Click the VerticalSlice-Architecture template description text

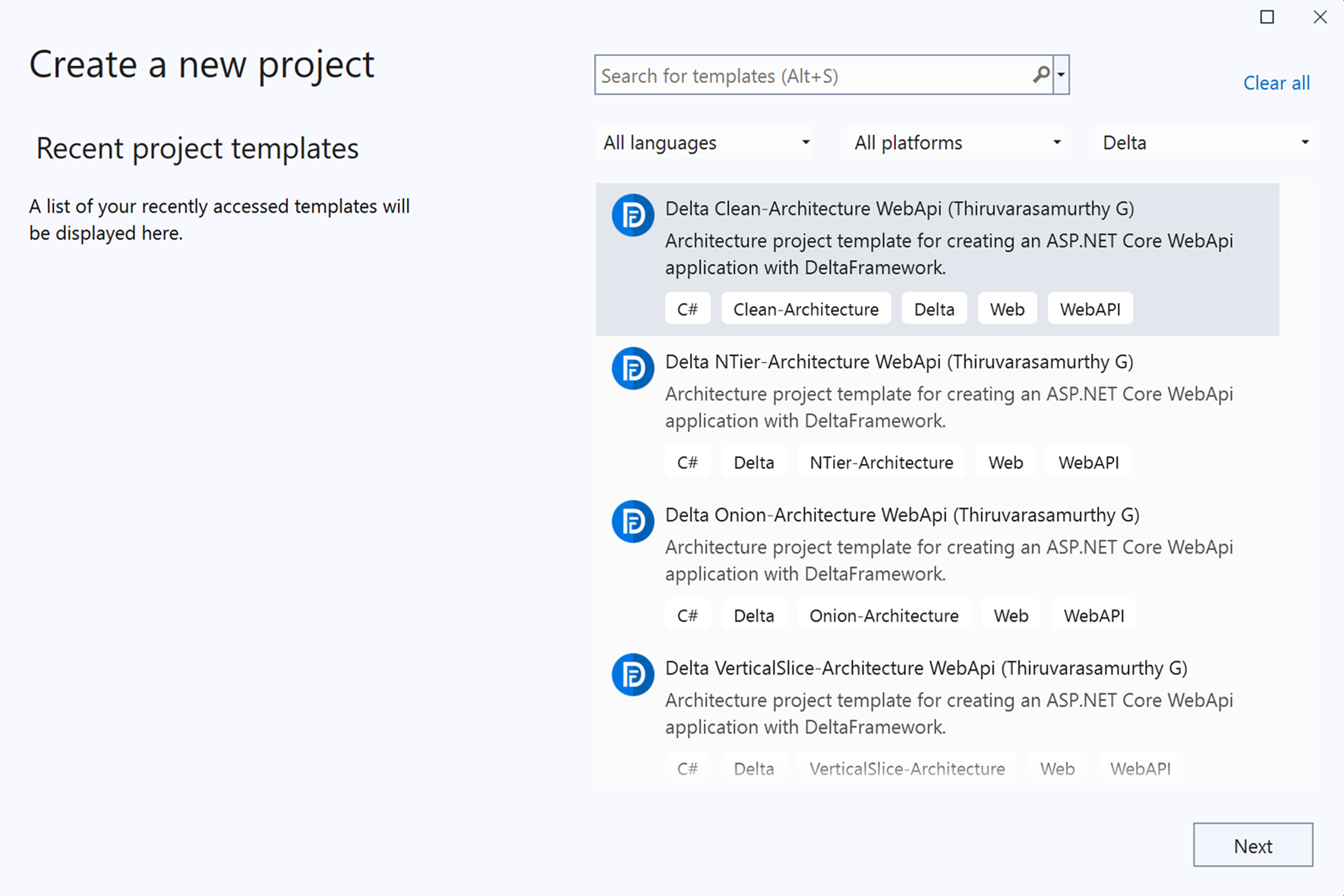tap(949, 714)
